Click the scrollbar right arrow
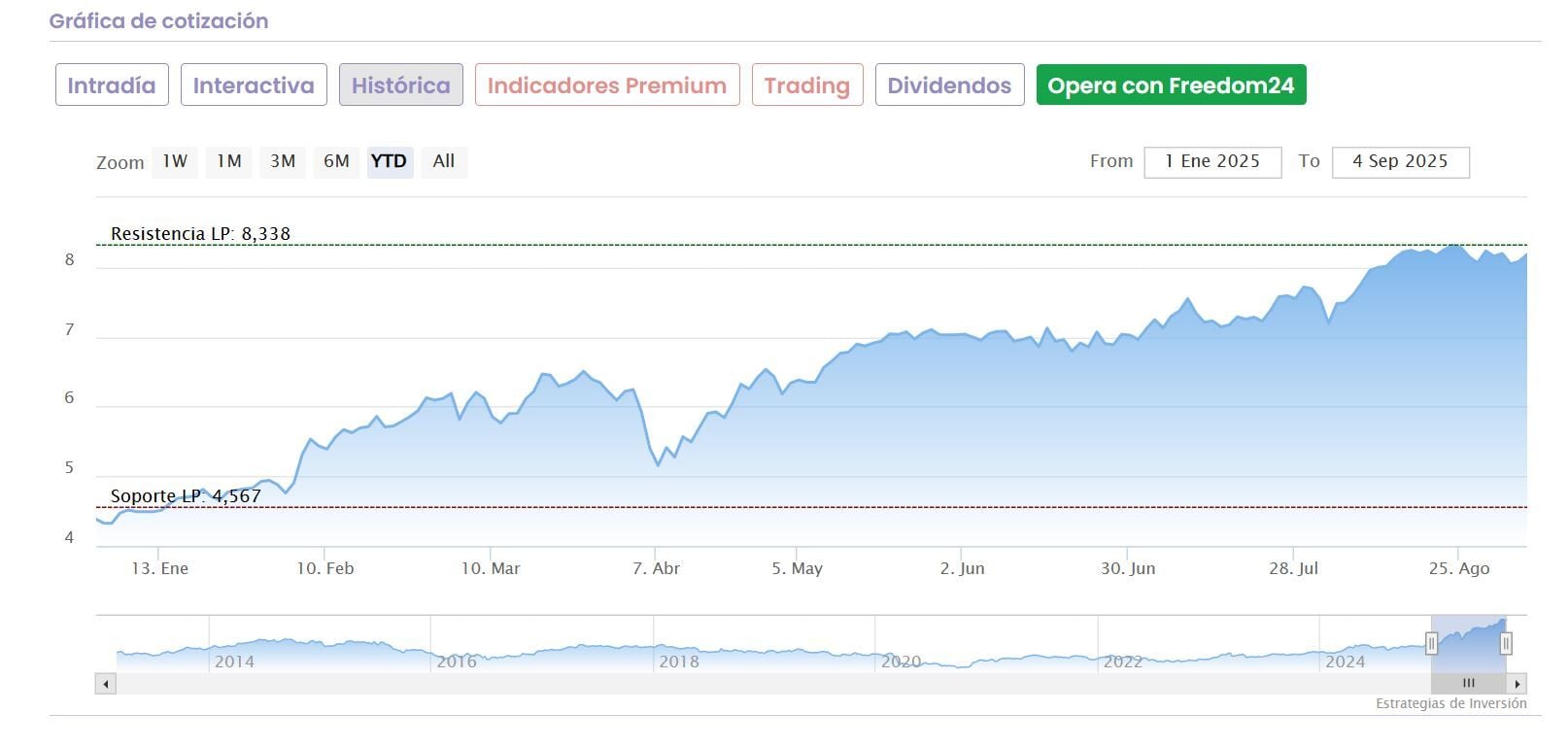This screenshot has width=1568, height=747. 1517,684
